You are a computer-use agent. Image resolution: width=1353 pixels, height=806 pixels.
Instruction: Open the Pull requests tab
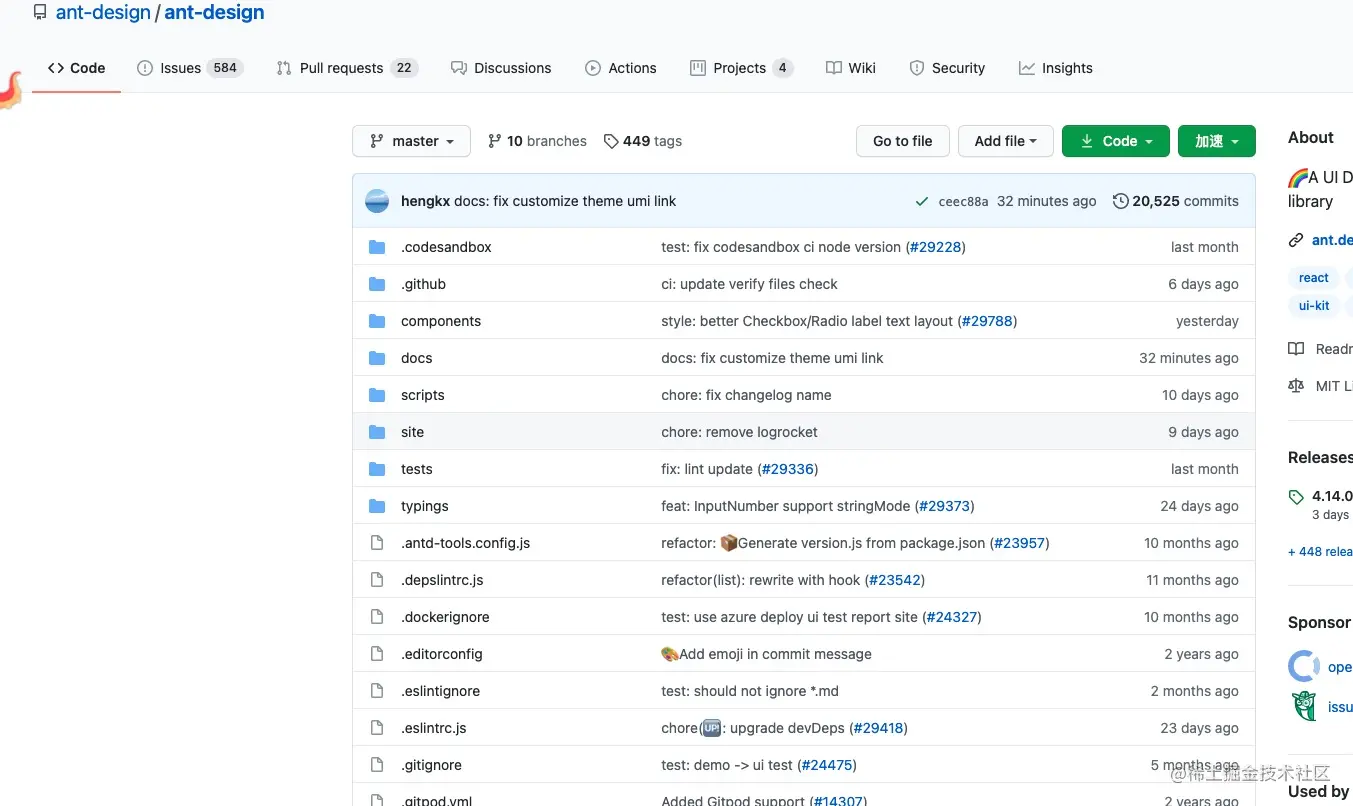pos(347,68)
